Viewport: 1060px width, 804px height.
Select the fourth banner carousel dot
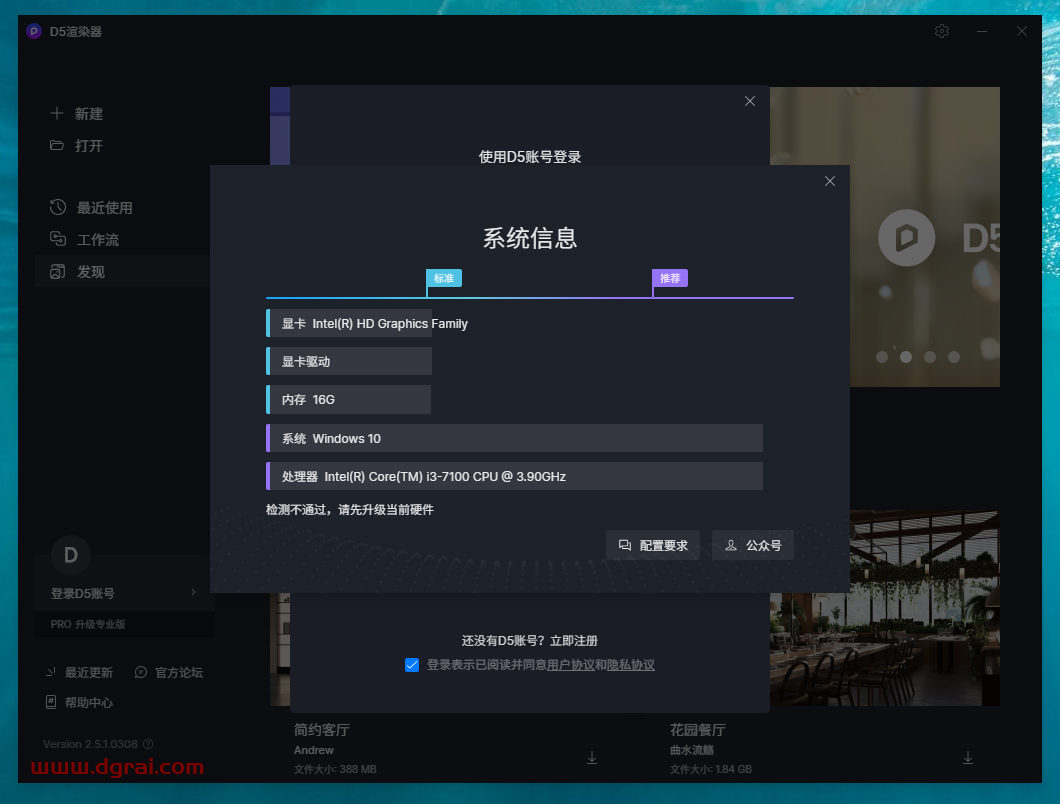(954, 357)
